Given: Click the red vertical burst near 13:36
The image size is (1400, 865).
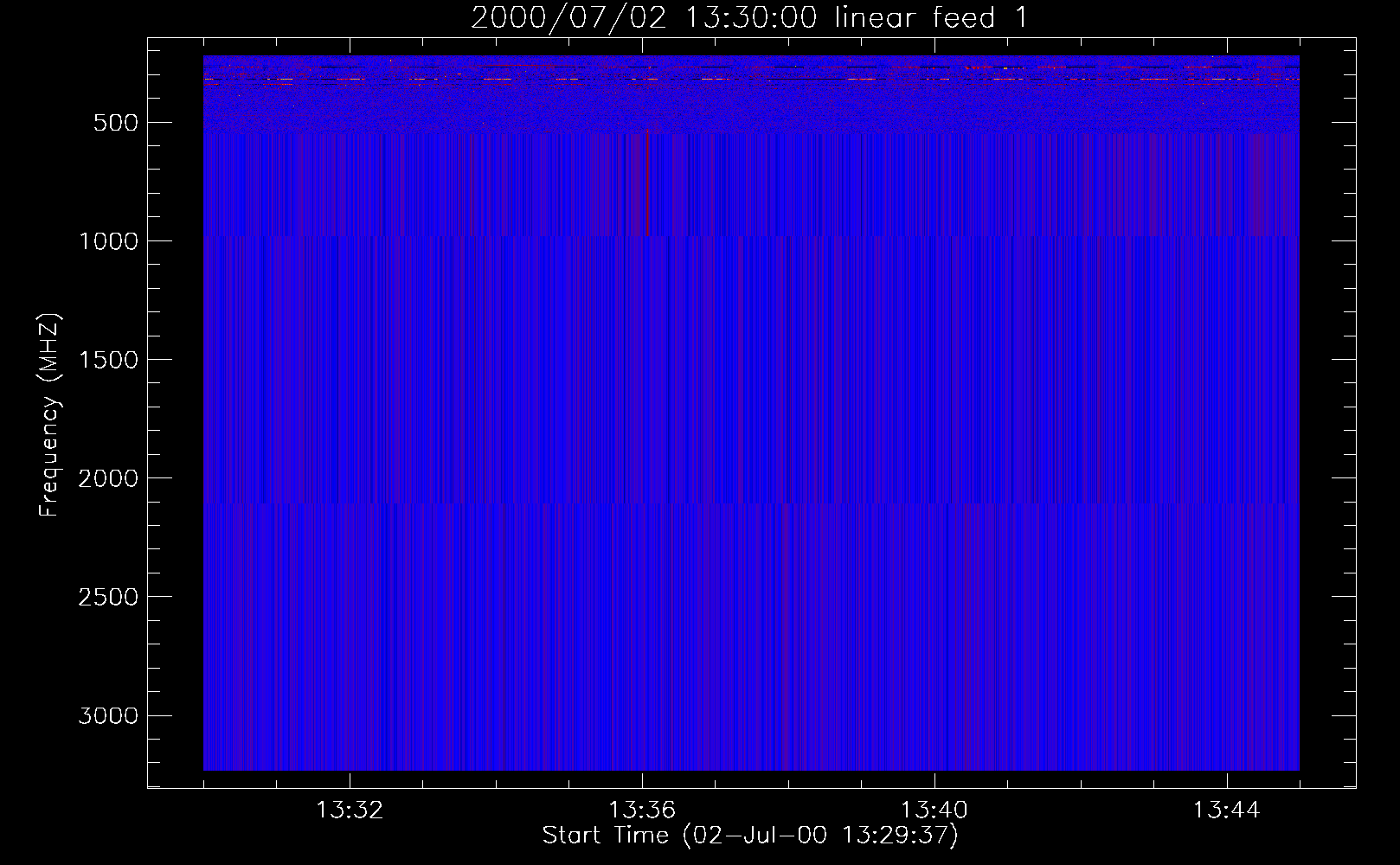Looking at the screenshot, I should [x=647, y=183].
